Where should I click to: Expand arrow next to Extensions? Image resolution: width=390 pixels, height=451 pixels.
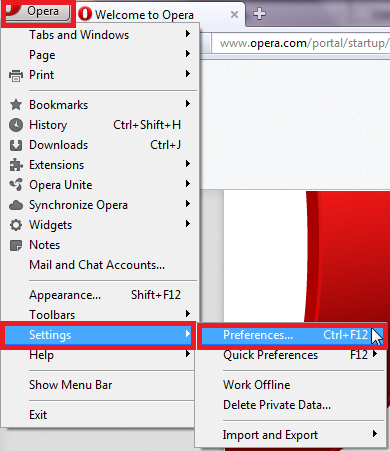point(188,164)
